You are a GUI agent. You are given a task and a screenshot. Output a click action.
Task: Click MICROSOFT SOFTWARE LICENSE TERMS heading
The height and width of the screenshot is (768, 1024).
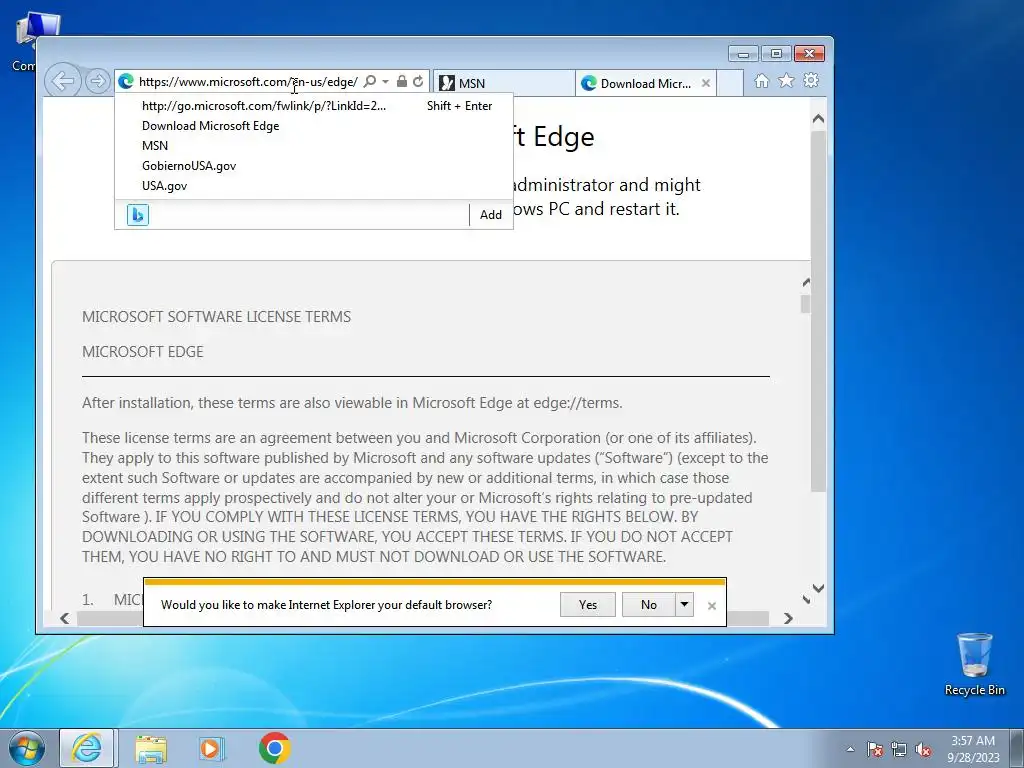click(x=216, y=317)
